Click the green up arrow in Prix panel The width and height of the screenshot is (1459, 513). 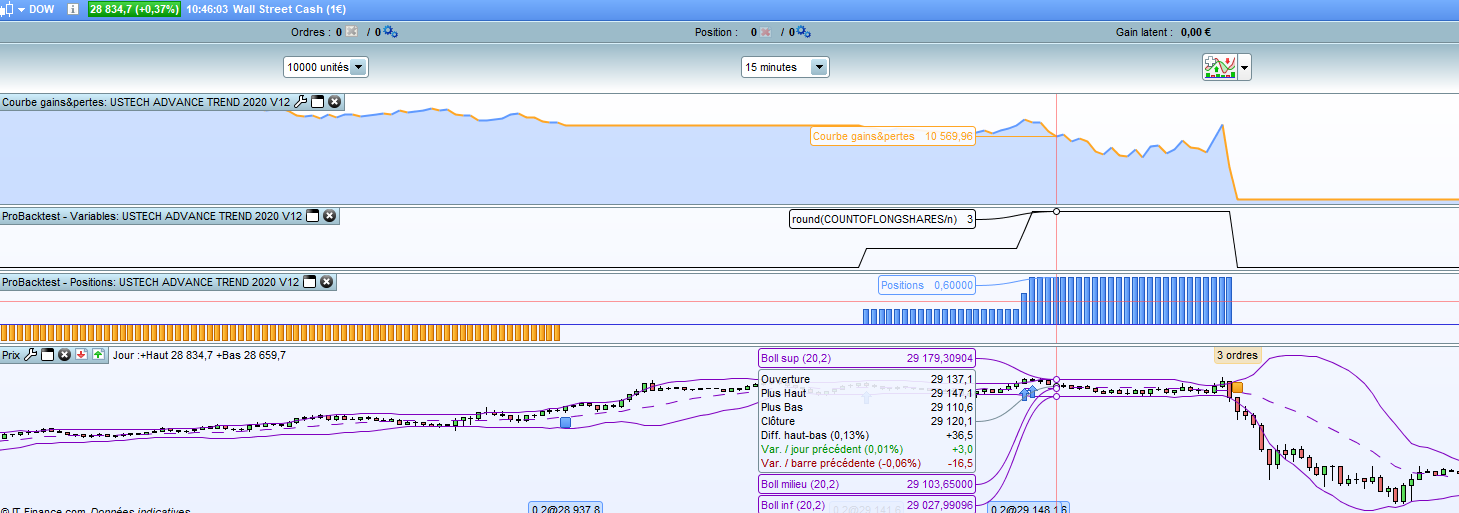click(x=98, y=354)
